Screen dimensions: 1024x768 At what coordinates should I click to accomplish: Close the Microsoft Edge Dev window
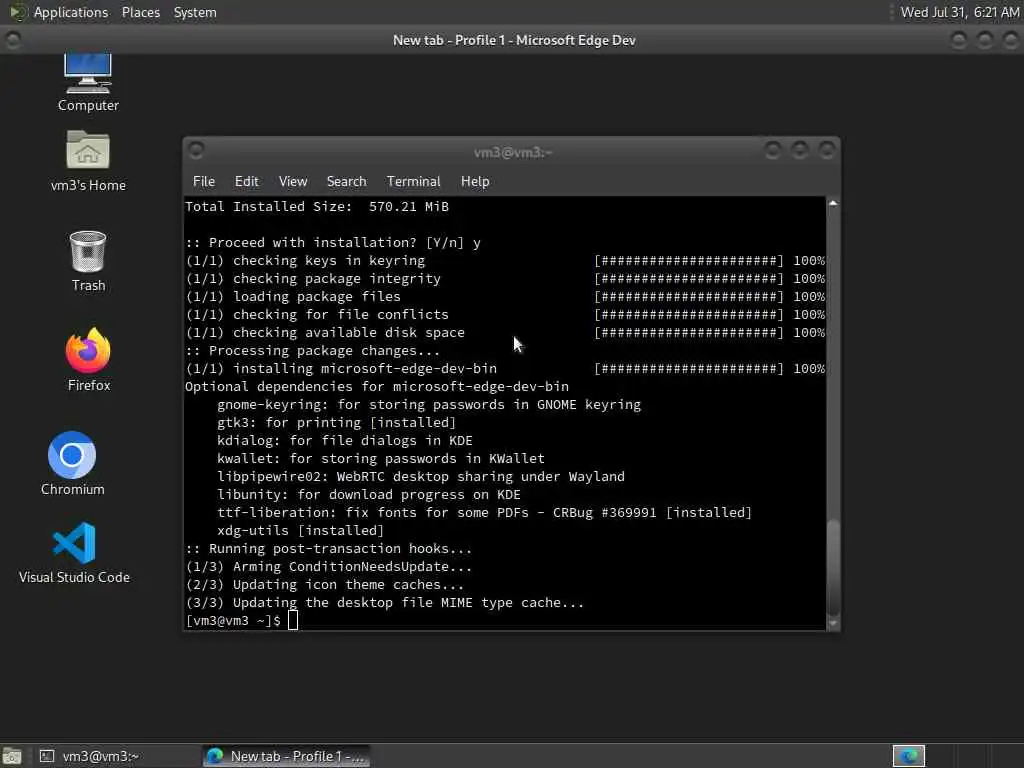(1011, 40)
